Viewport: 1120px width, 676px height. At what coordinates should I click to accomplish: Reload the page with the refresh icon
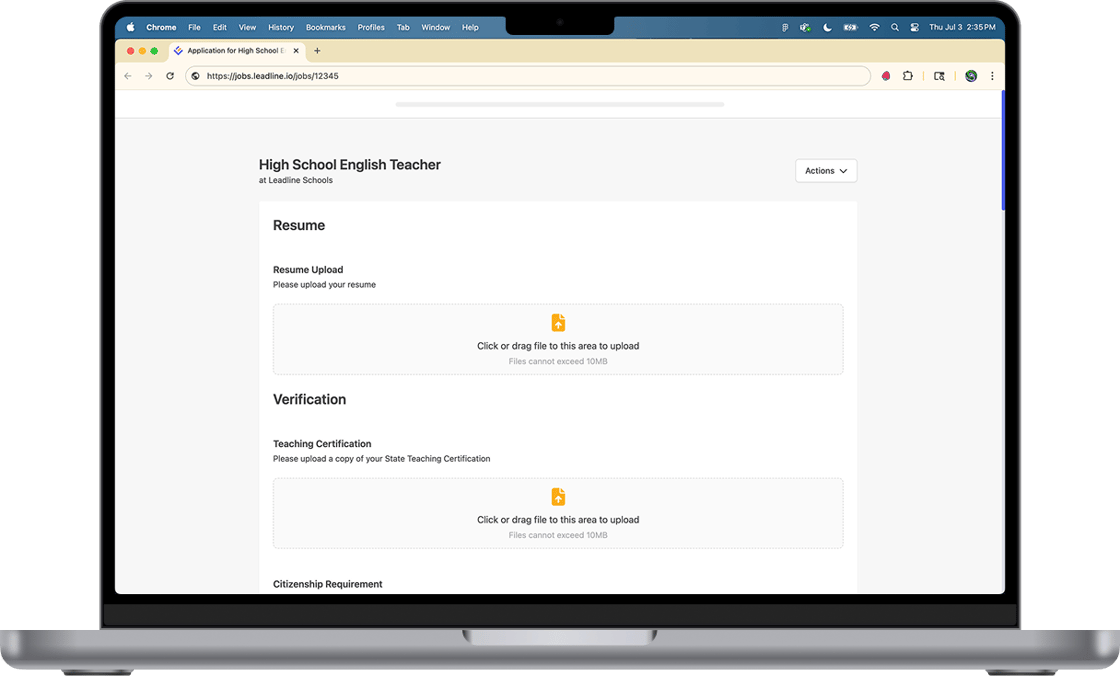[170, 76]
